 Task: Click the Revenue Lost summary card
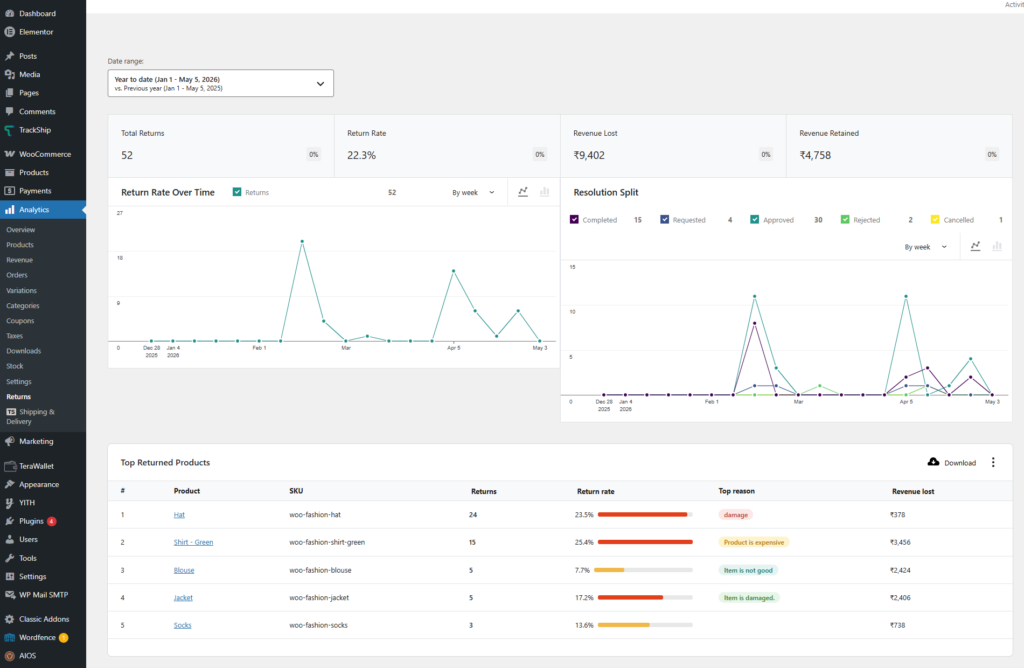pyautogui.click(x=673, y=146)
